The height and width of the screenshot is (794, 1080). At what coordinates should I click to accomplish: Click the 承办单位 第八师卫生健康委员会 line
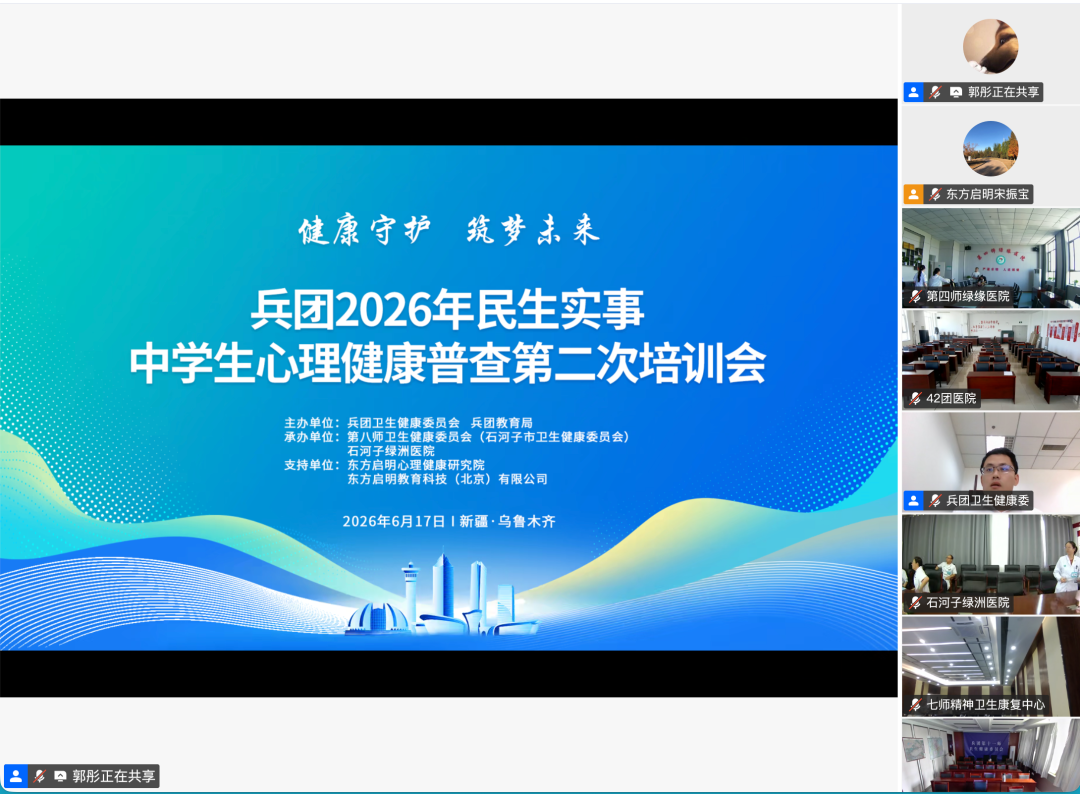pos(457,437)
